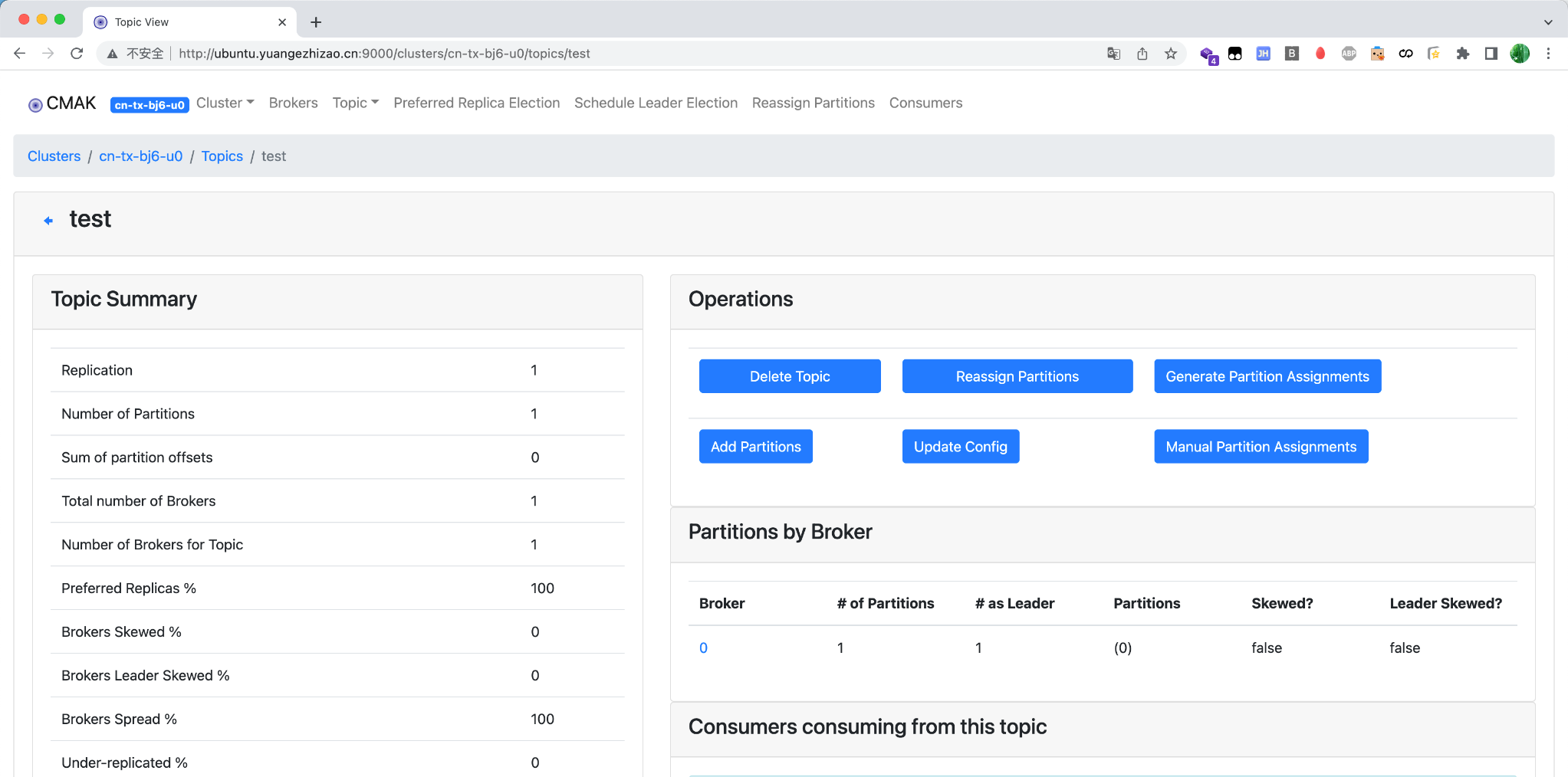
Task: Open broker 0 link in Partitions by Broker
Action: tap(703, 648)
